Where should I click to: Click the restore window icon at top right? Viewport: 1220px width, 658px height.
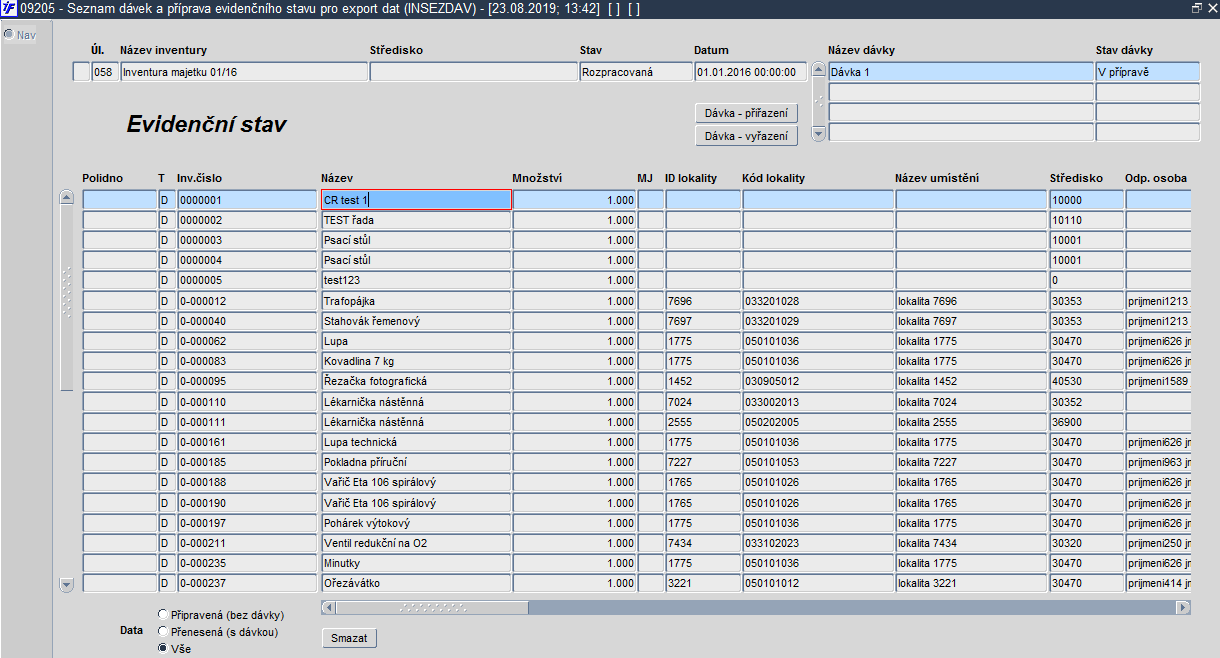pyautogui.click(x=1197, y=8)
